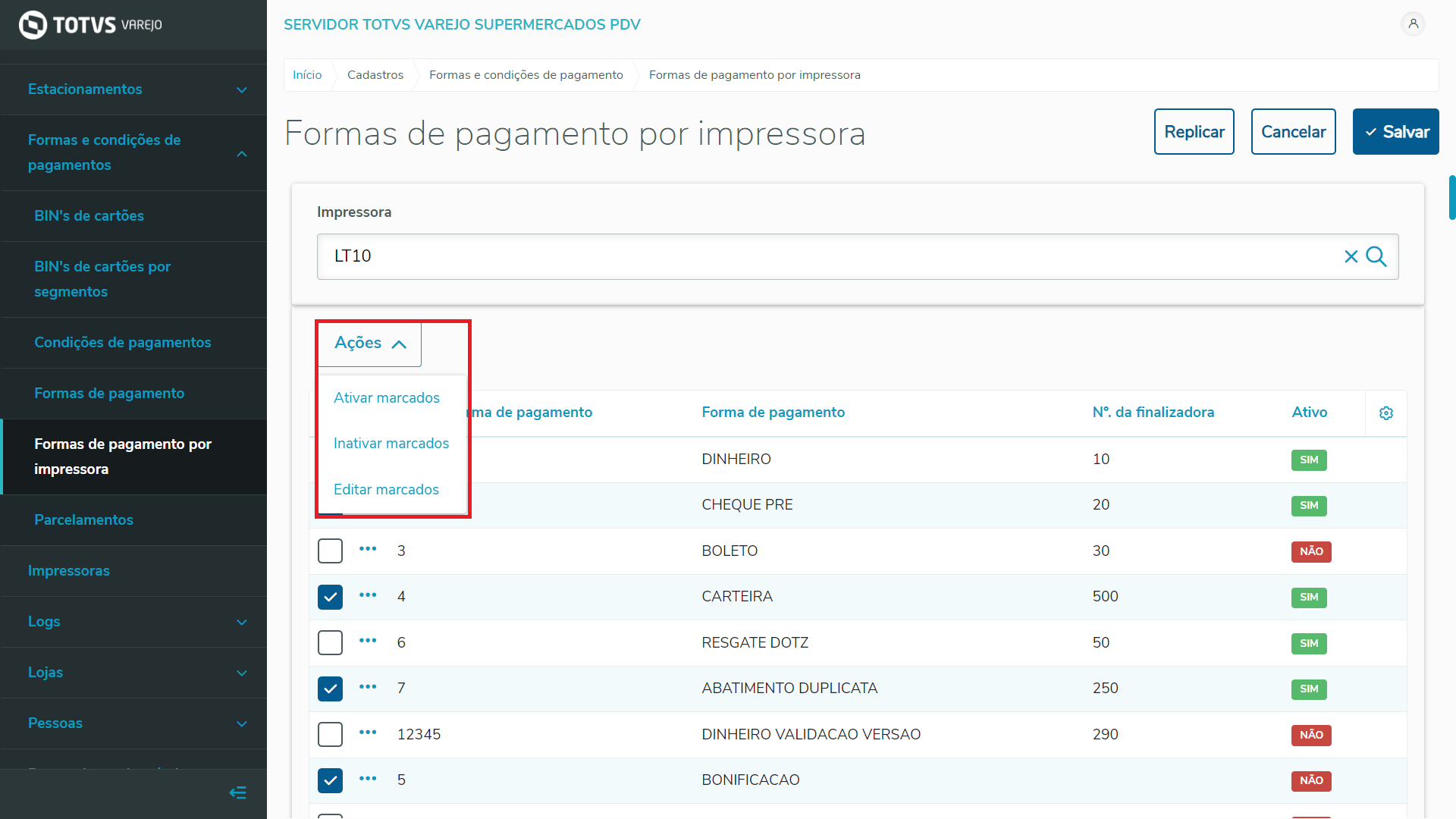Click the search magnifier in Impressora field
Image resolution: width=1456 pixels, height=819 pixels.
[1376, 257]
